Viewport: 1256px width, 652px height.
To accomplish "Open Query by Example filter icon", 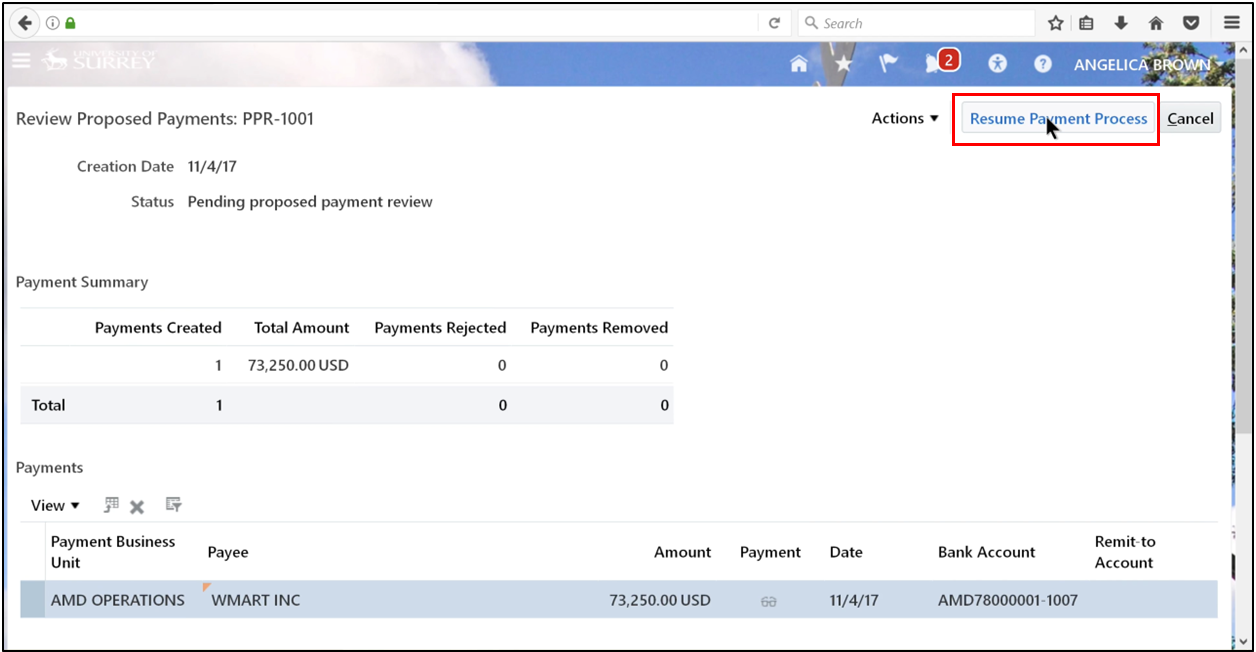I will (x=172, y=505).
